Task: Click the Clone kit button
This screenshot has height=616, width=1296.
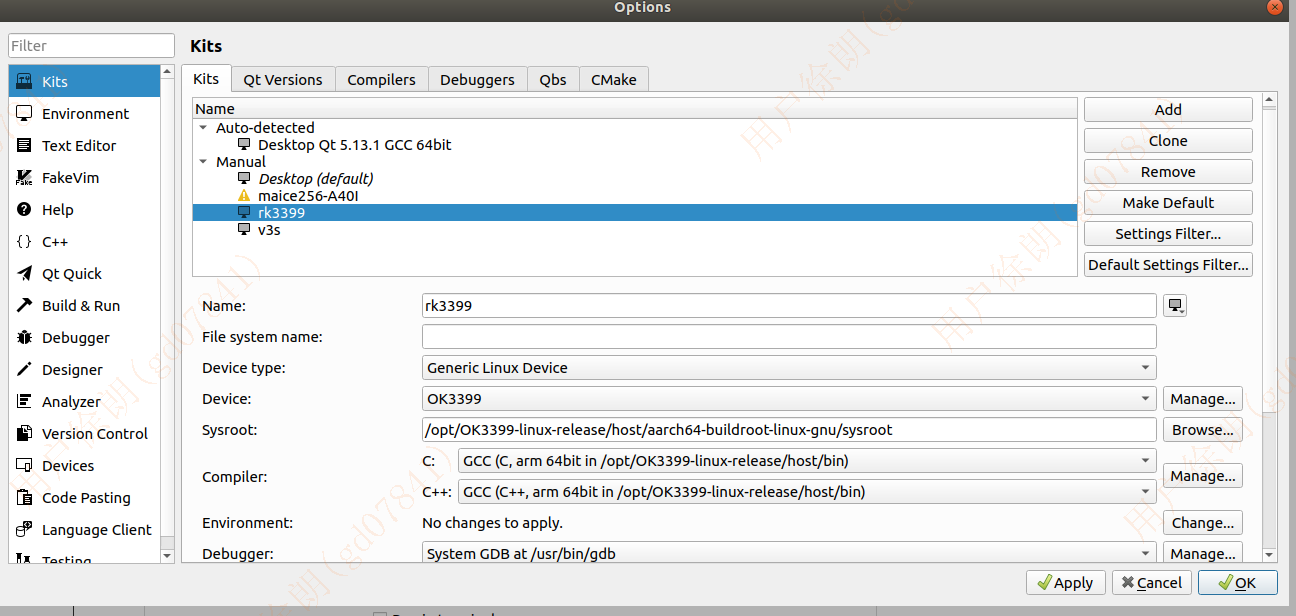Action: click(1168, 141)
